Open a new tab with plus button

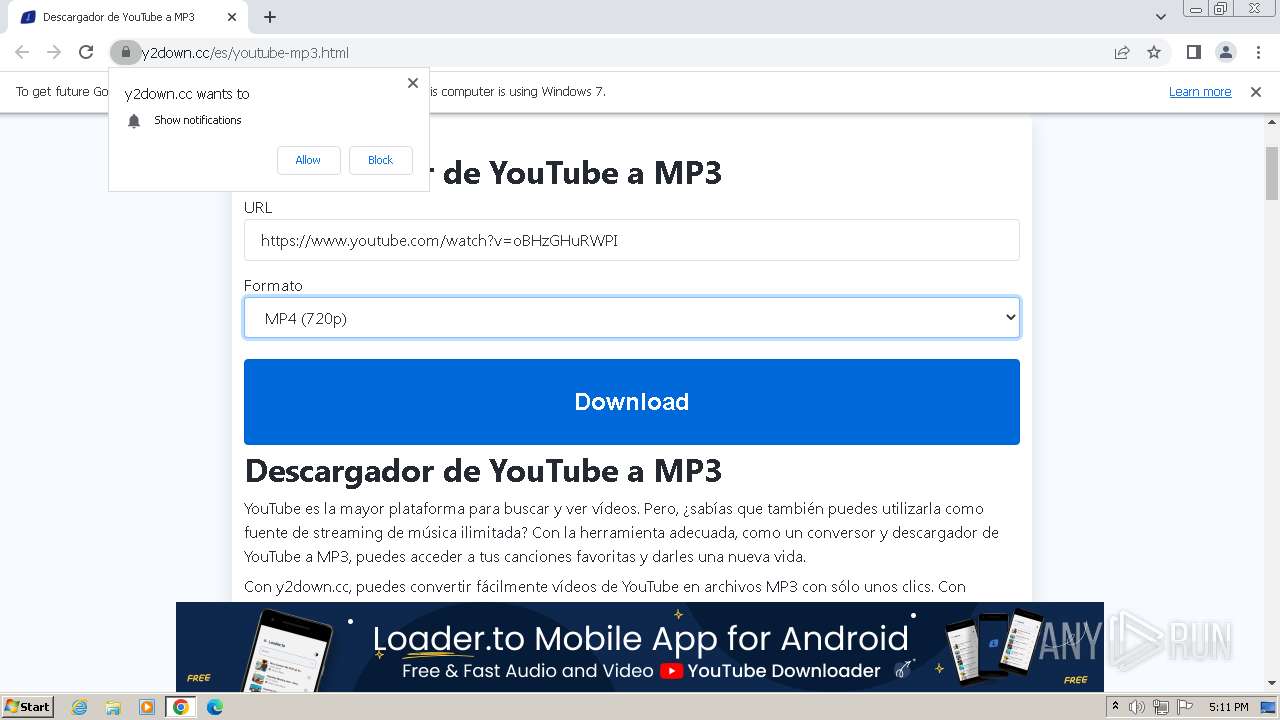(x=270, y=17)
